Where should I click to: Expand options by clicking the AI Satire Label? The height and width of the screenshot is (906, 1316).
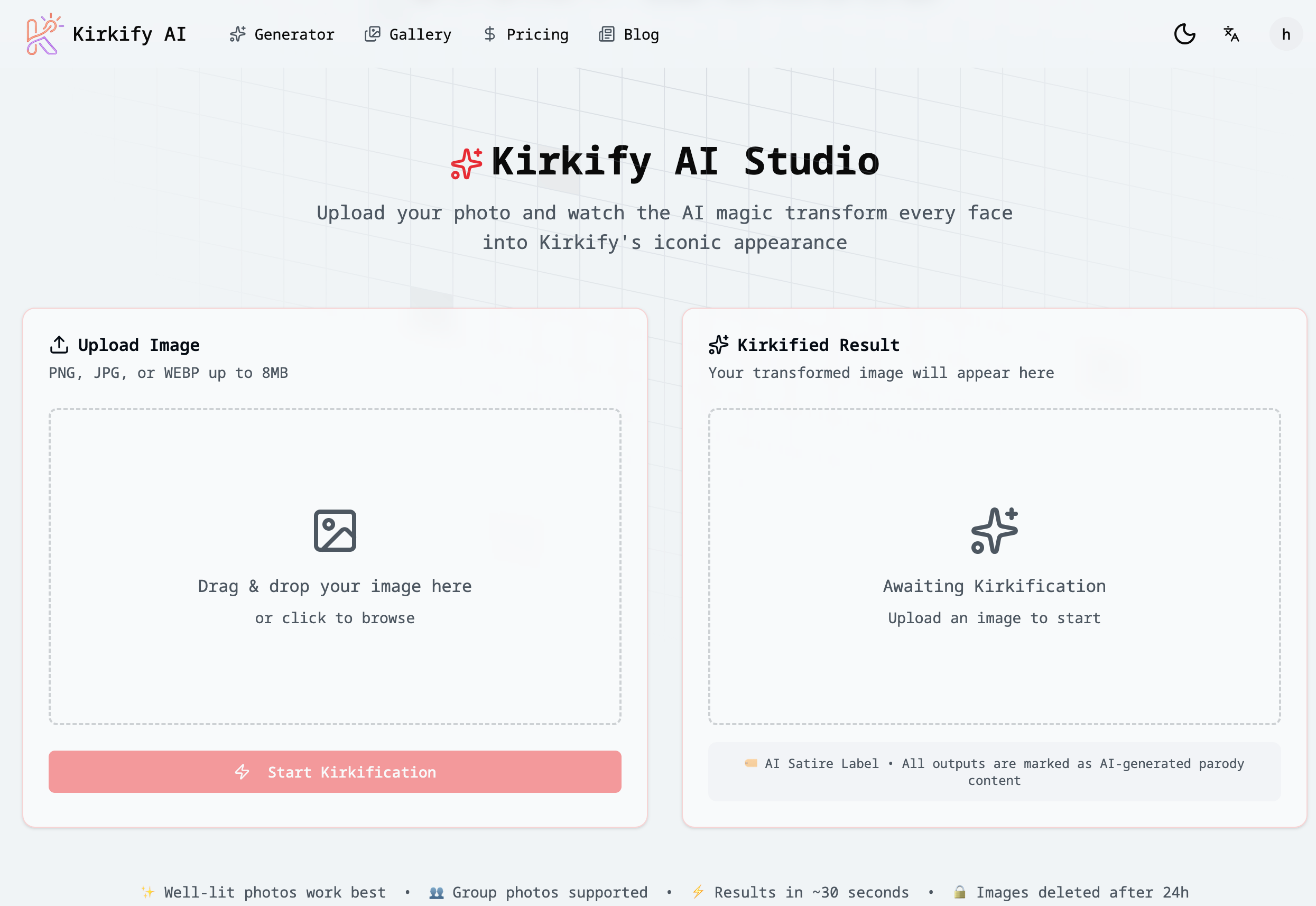[x=821, y=763]
